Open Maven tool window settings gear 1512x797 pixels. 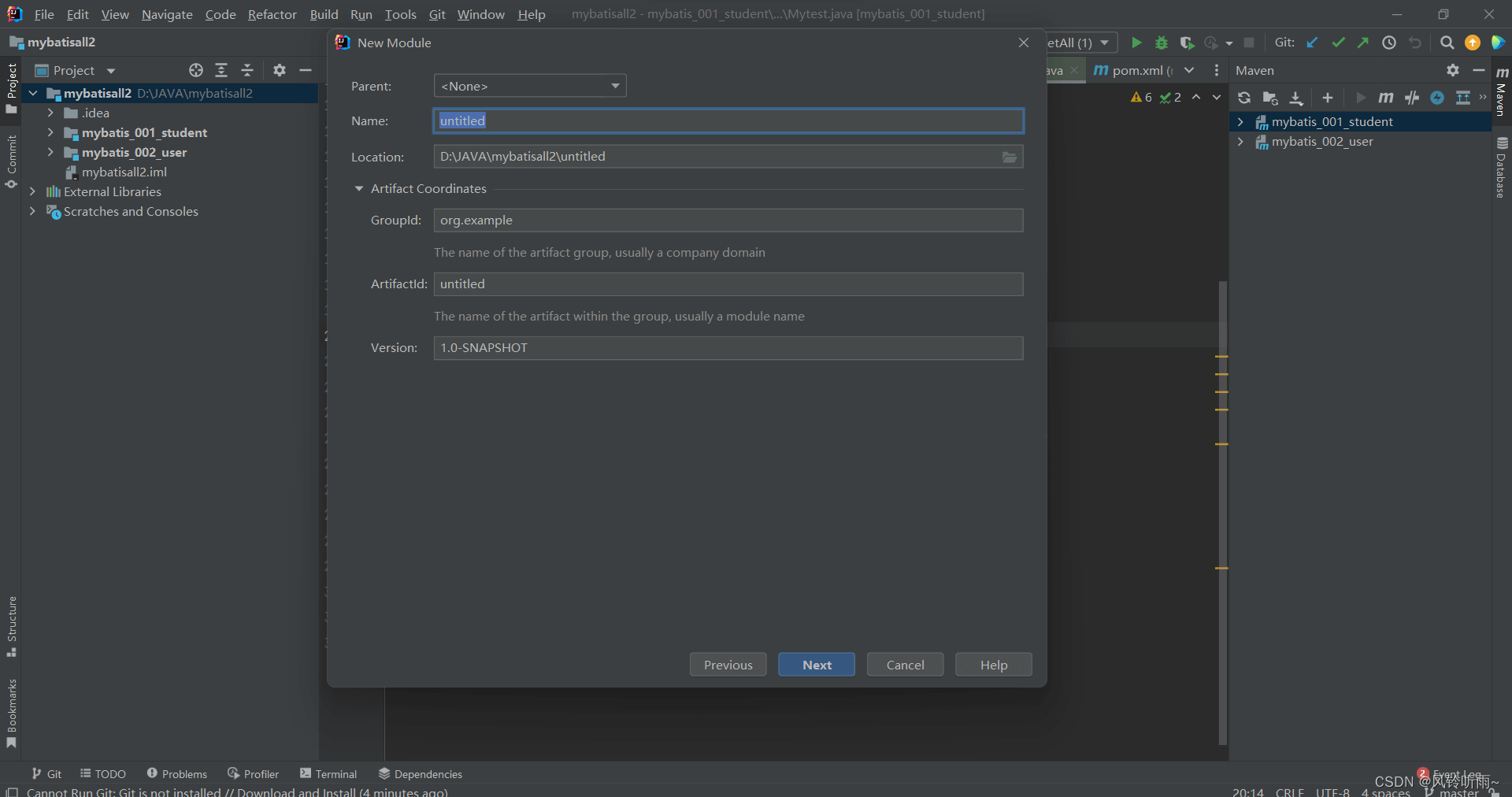(x=1453, y=70)
